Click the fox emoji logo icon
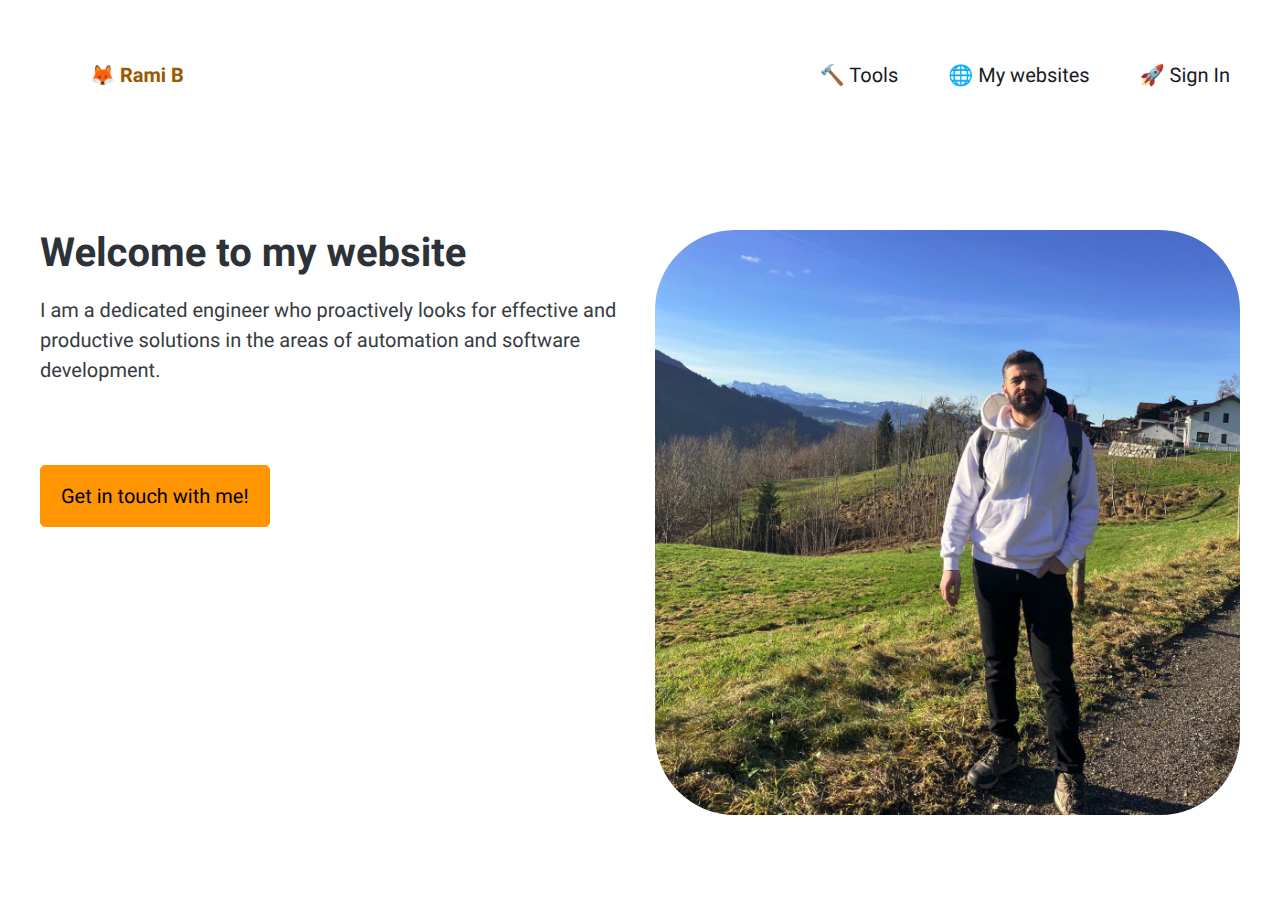Image resolution: width=1280 pixels, height=900 pixels. pos(102,75)
